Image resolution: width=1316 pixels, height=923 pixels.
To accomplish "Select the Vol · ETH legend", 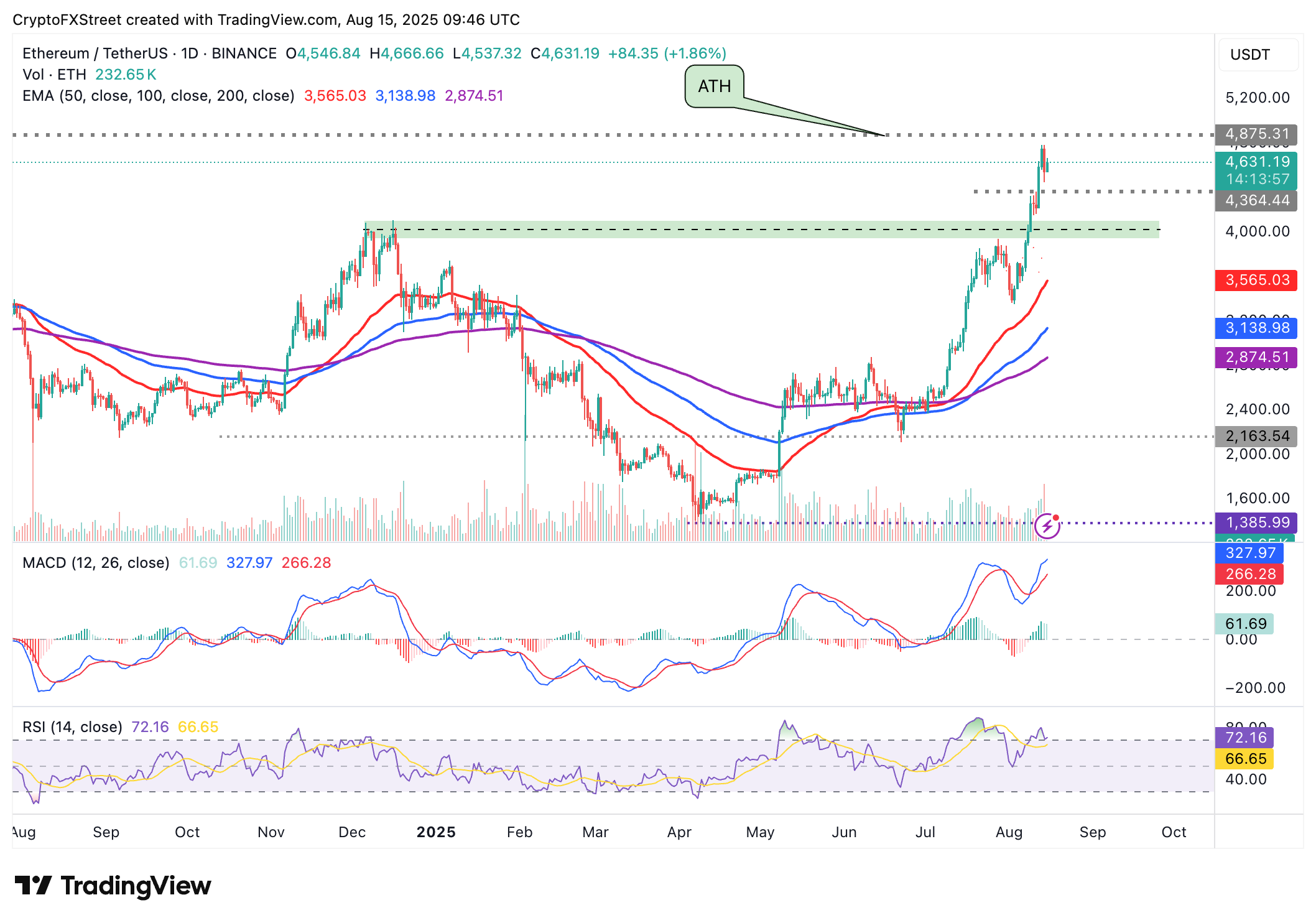I will (54, 75).
